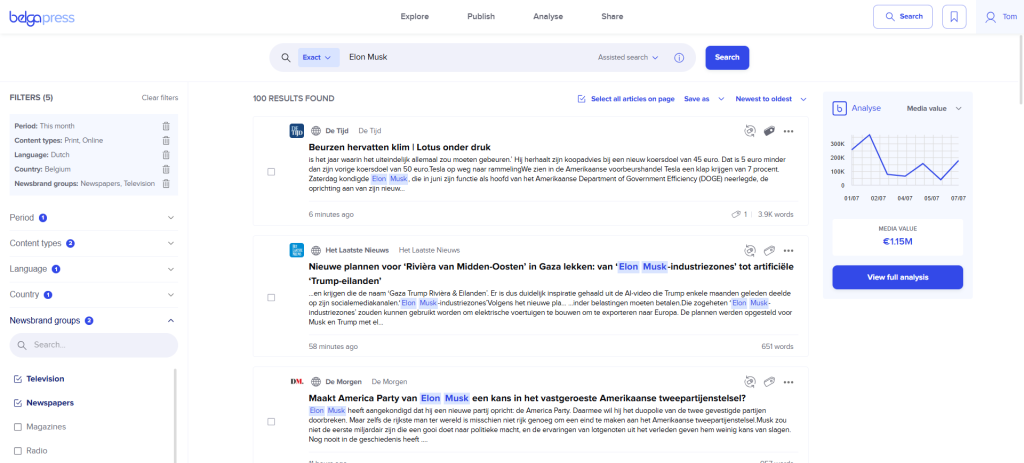
Task: Click tag icon on De Tijd article
Action: pos(769,131)
